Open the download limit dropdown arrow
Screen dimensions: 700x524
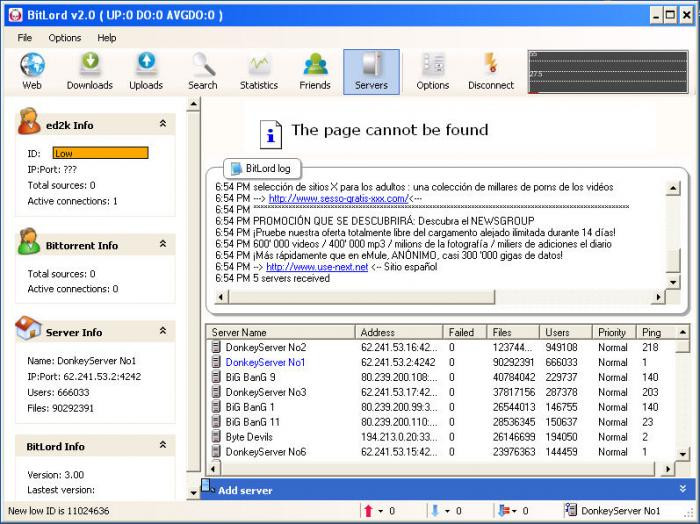(447, 512)
